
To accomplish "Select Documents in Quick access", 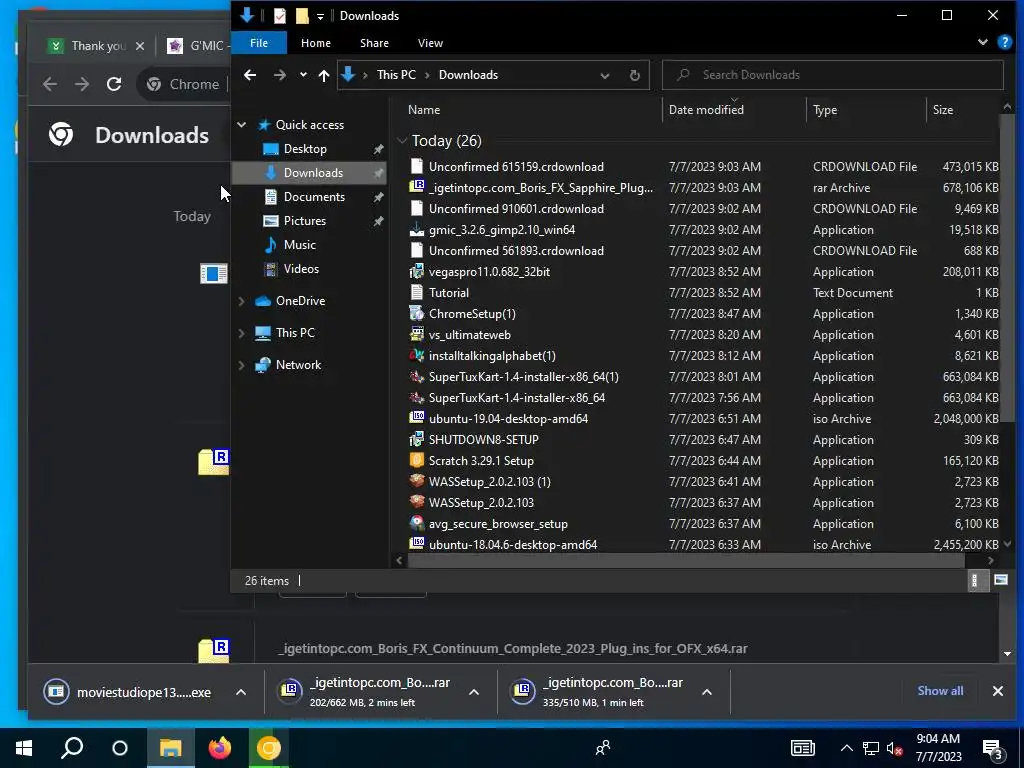I will point(314,197).
